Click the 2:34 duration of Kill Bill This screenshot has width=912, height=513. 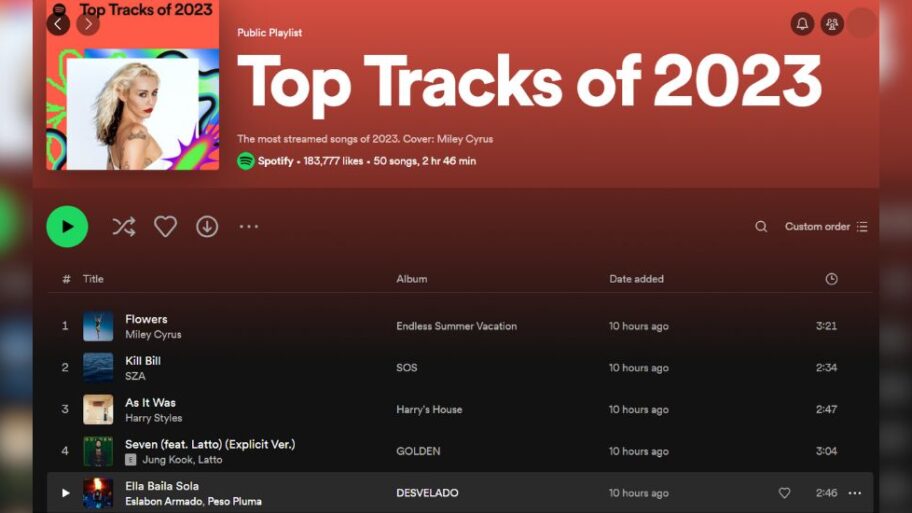pos(826,368)
